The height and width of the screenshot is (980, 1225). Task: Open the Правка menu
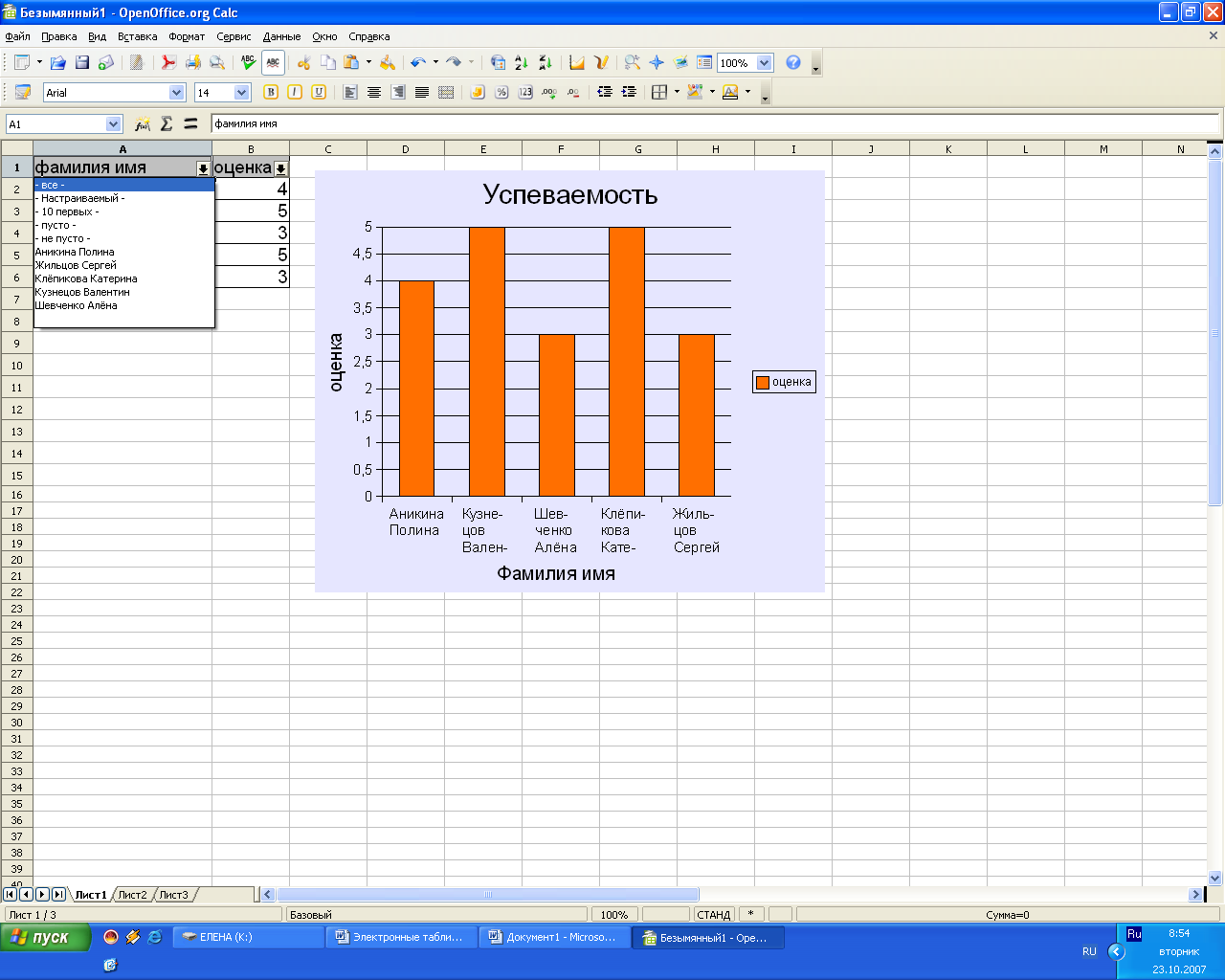tap(59, 36)
